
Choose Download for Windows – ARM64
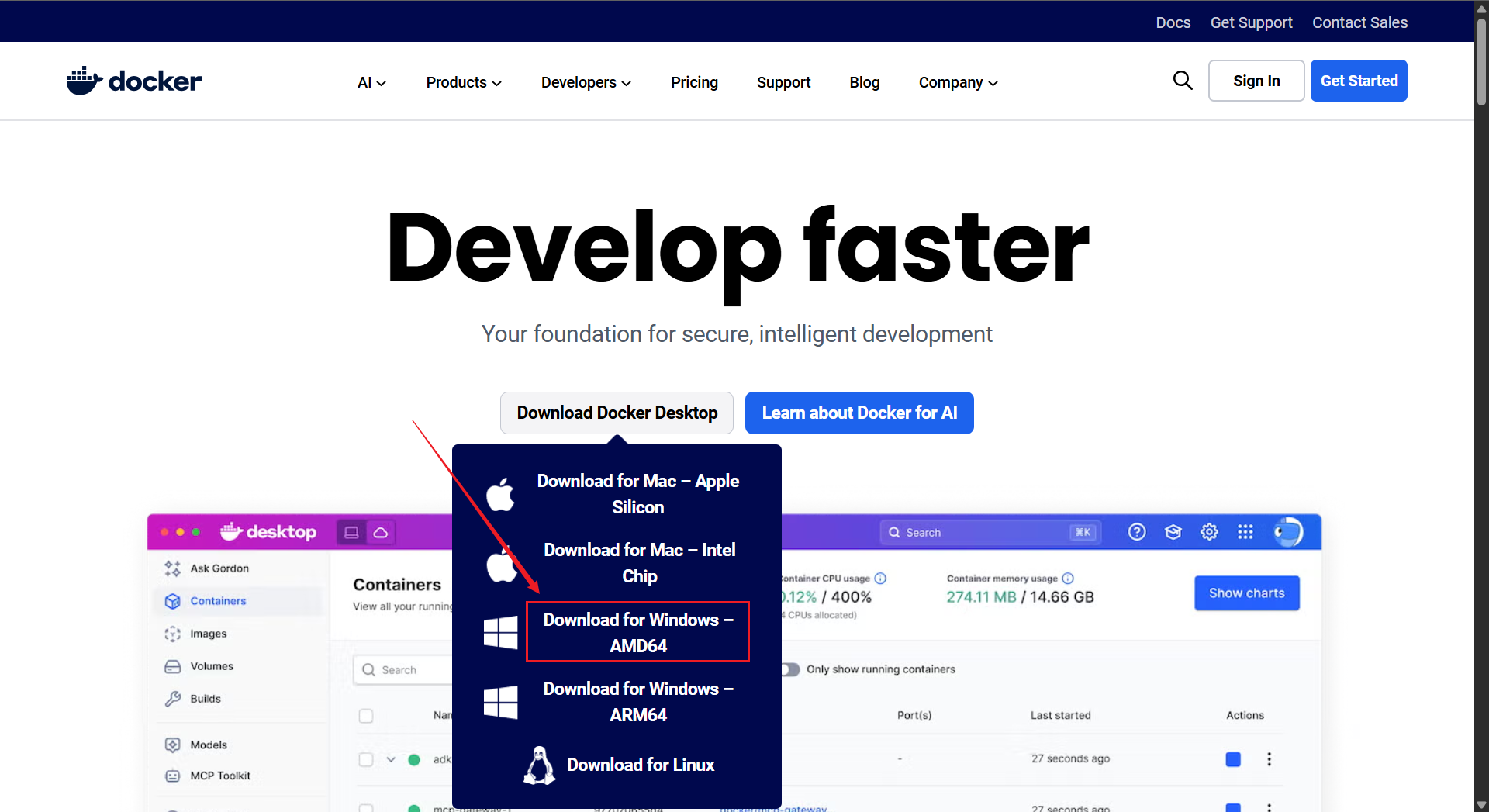638,702
